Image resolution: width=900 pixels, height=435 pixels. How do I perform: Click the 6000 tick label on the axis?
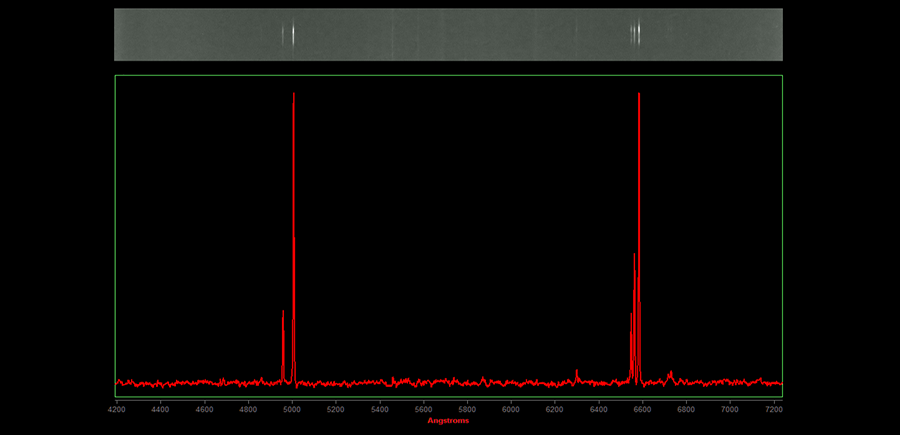click(511, 409)
